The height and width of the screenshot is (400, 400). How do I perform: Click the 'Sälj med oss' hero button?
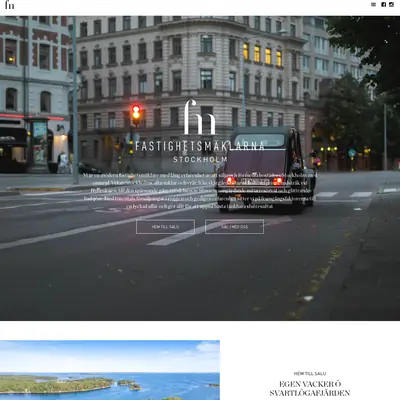234,227
